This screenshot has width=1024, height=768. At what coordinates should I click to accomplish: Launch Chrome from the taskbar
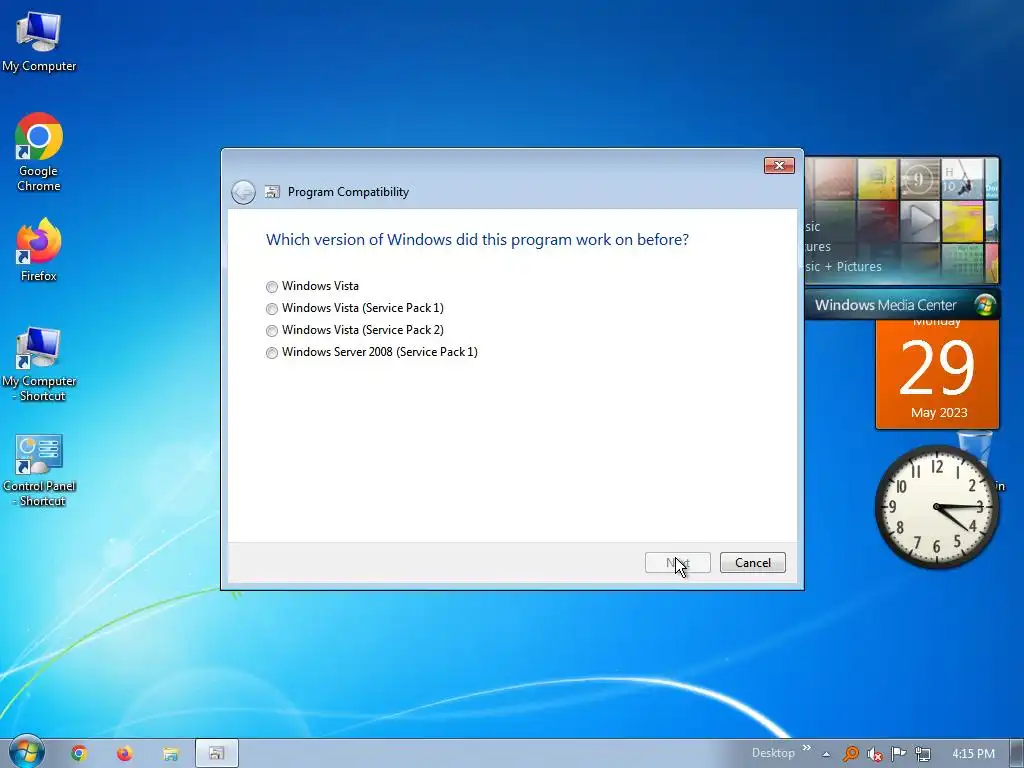pos(79,754)
